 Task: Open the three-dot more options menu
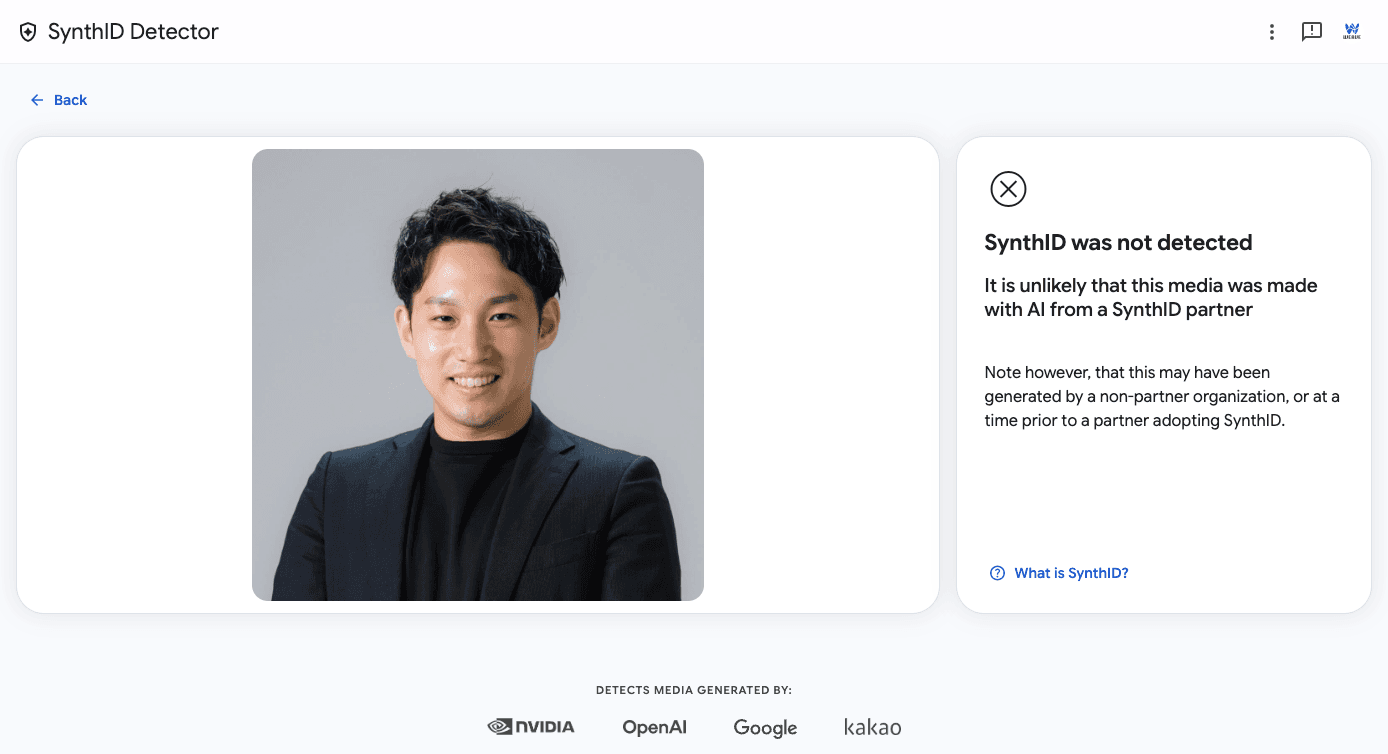coord(1272,32)
